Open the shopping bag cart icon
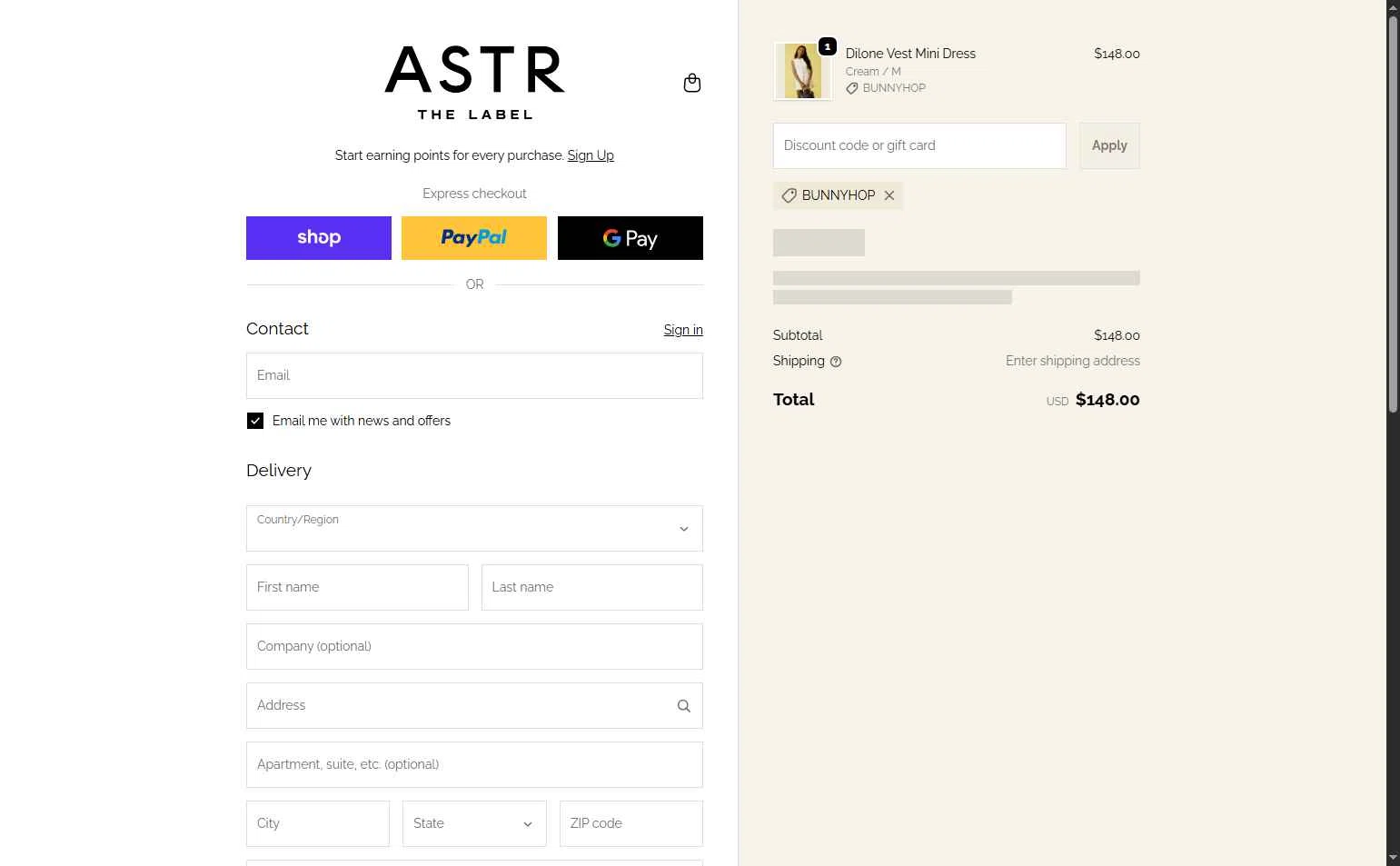This screenshot has width=1400, height=866. tap(692, 83)
